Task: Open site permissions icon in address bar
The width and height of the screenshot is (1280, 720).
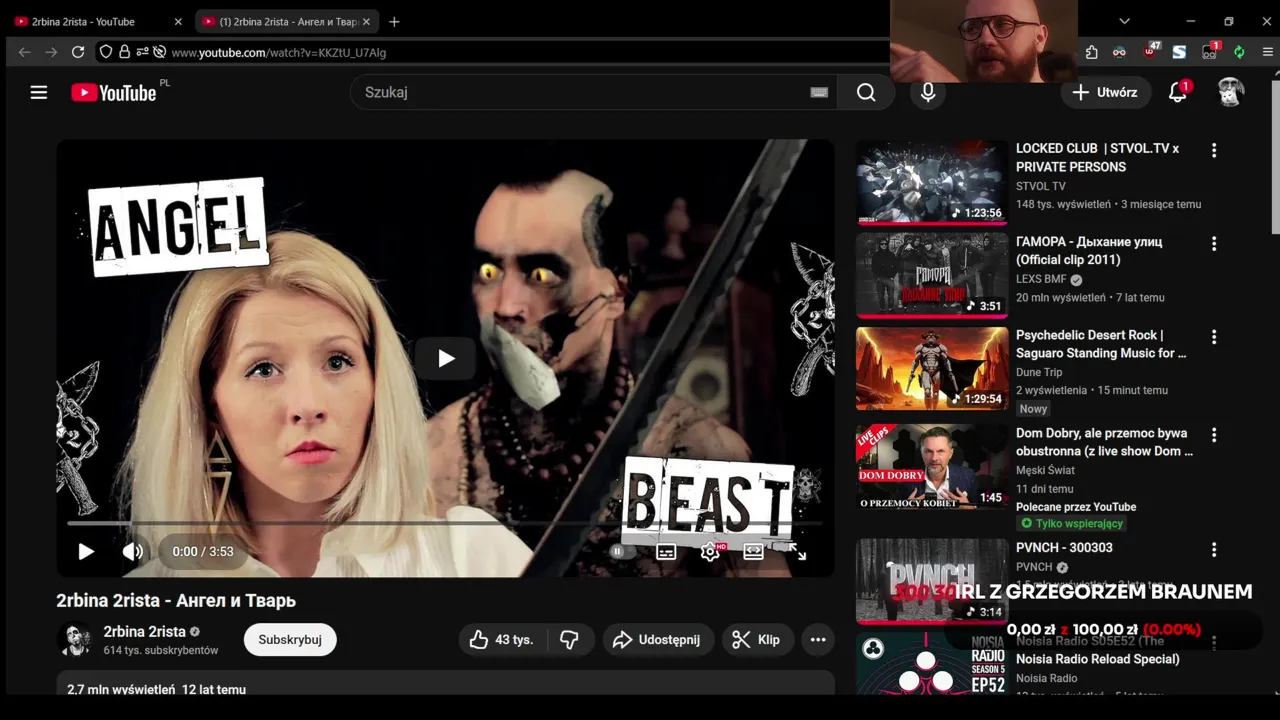Action: (x=142, y=52)
